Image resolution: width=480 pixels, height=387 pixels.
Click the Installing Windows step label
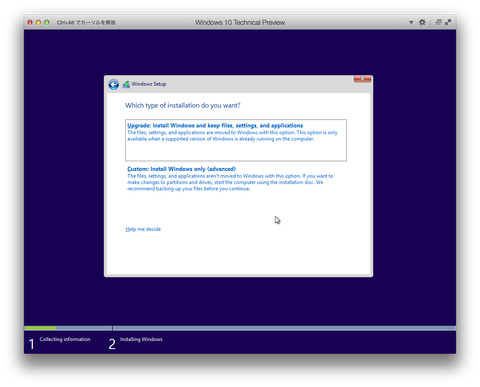(x=141, y=339)
